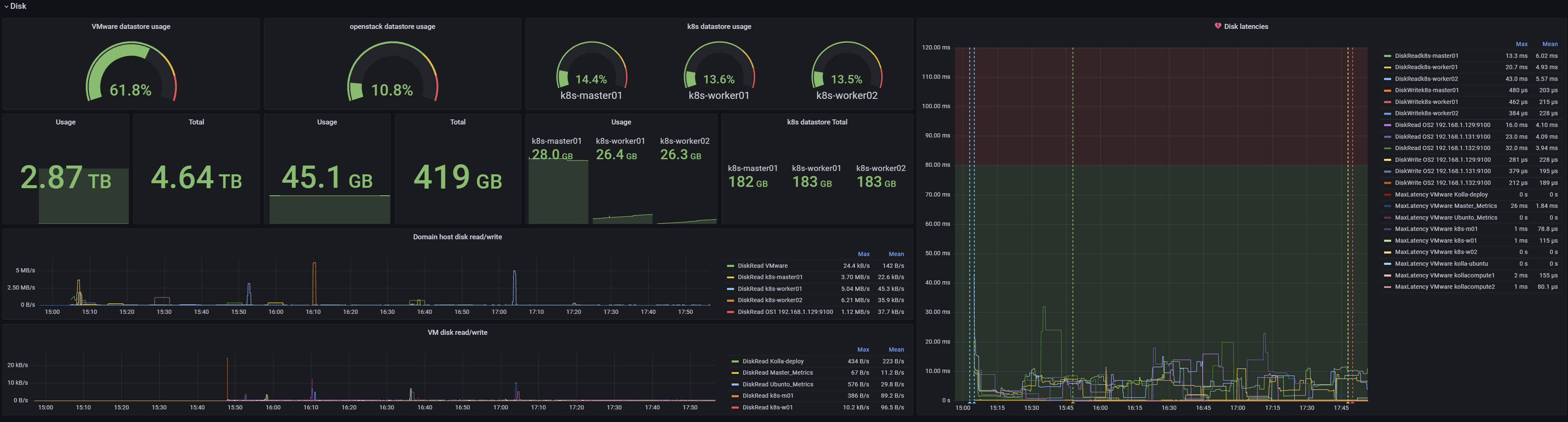Viewport: 1568px width, 422px height.
Task: Open the Usage panel title above 45.1 GB
Action: 327,122
